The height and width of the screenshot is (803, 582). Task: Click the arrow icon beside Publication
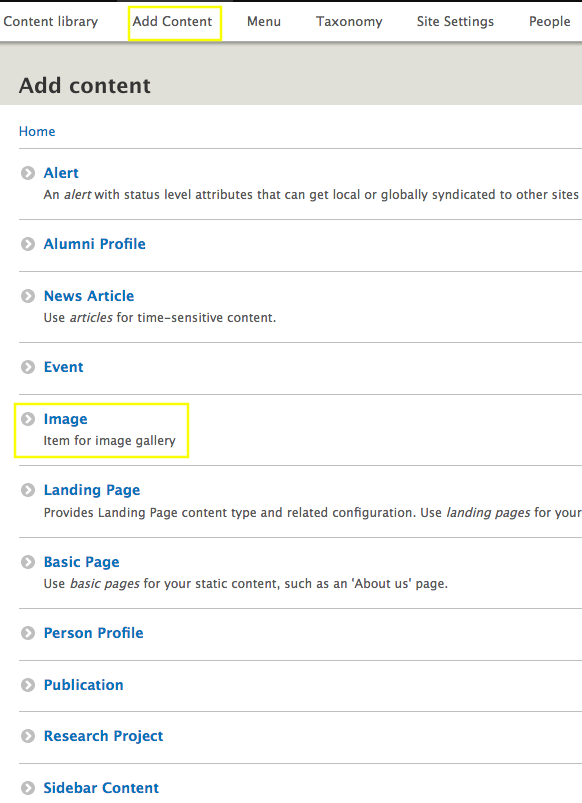point(29,685)
